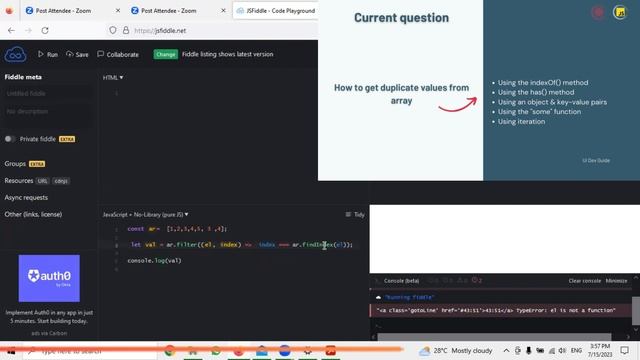Select the JSFiddle - Code Playground tab

pyautogui.click(x=276, y=11)
